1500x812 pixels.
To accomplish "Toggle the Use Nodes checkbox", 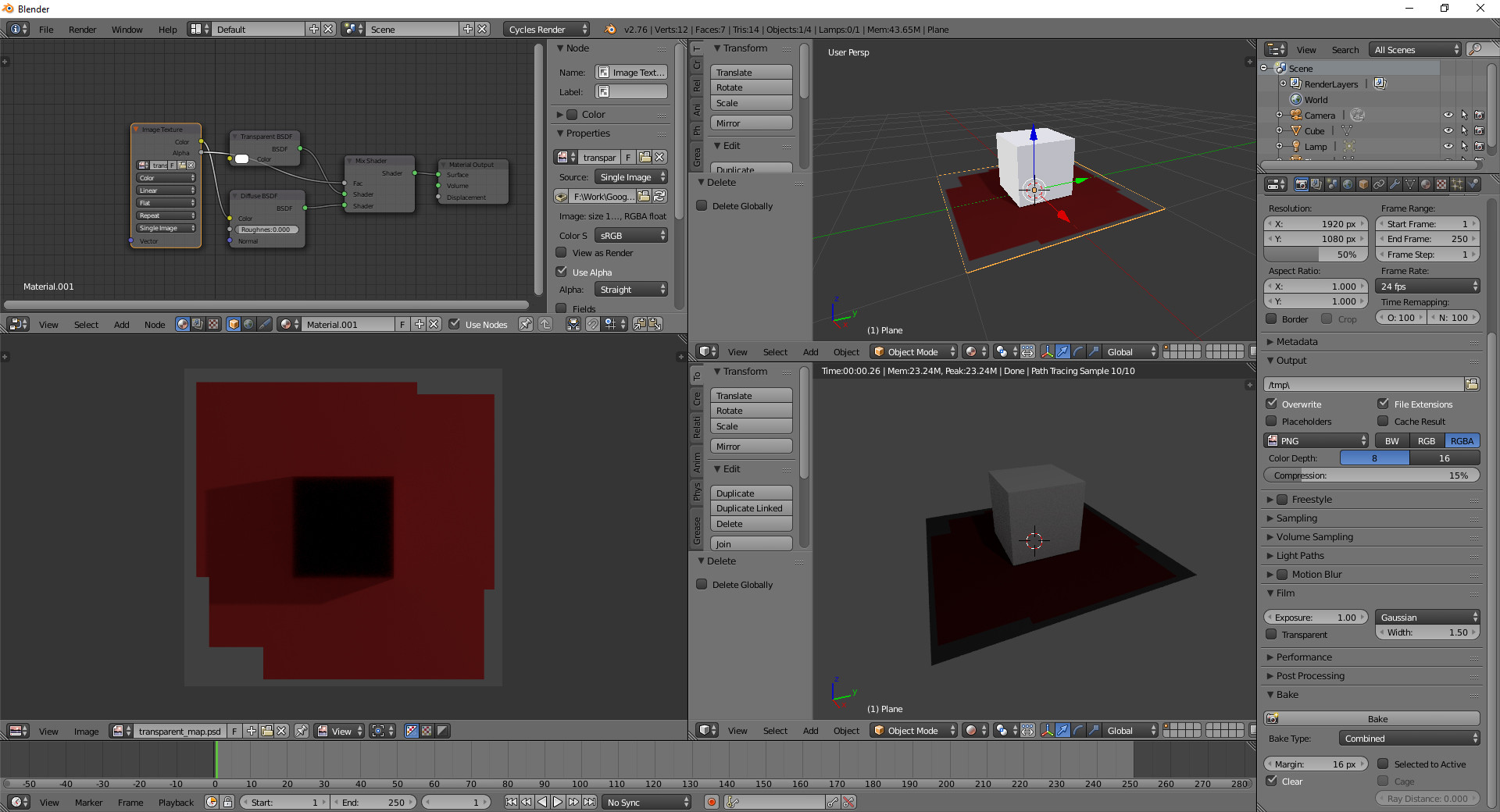I will 454,324.
